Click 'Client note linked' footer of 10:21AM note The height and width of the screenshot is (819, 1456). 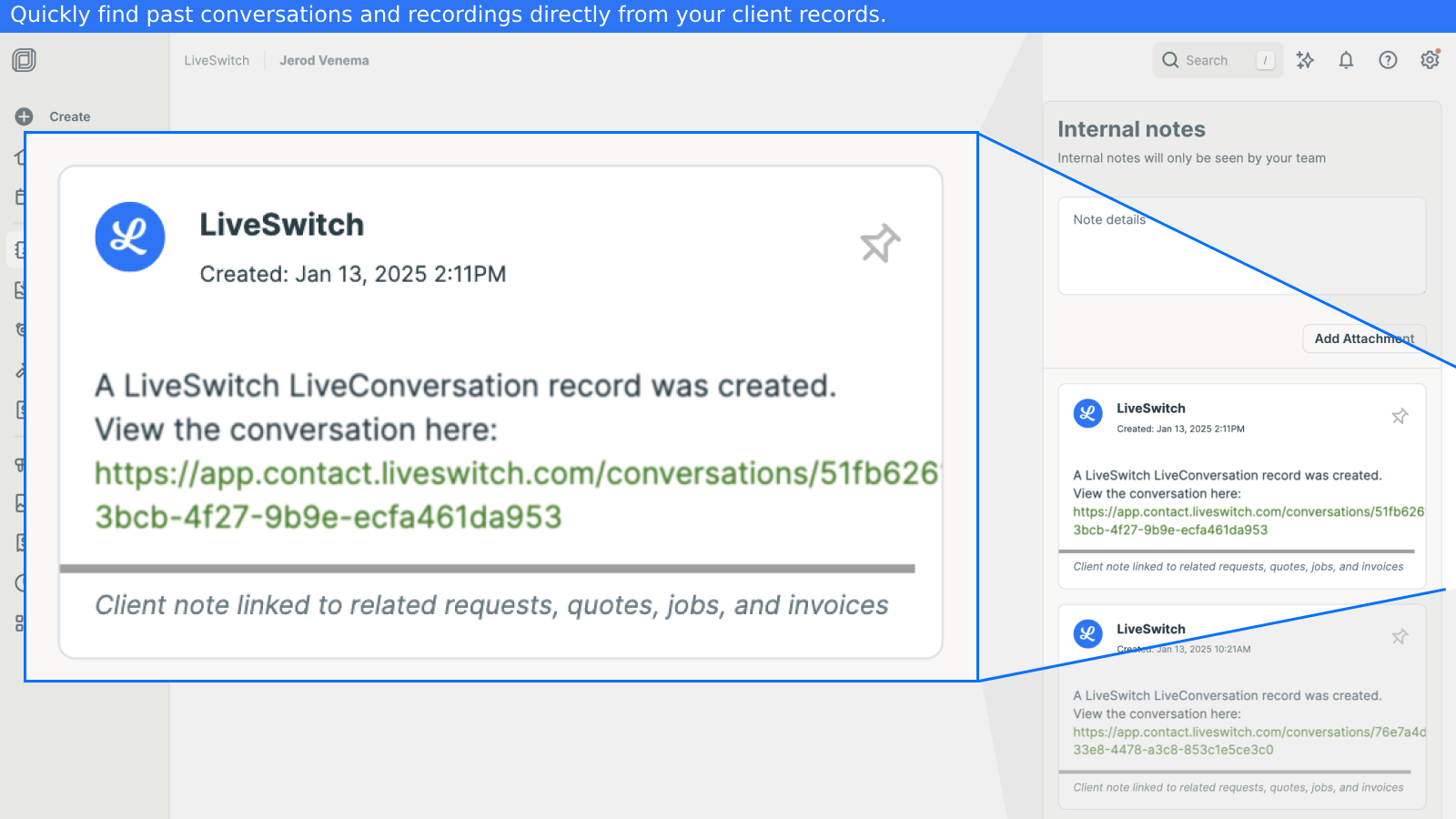[1238, 788]
